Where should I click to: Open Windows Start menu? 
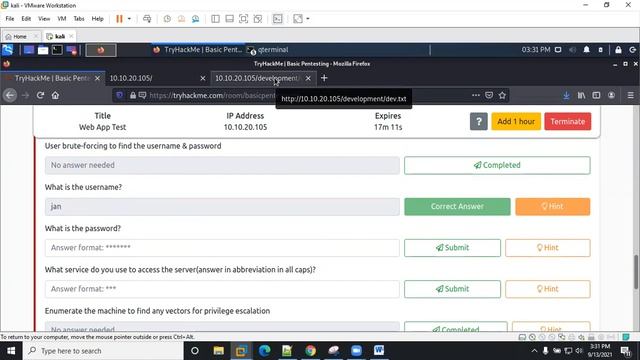tap(11, 351)
